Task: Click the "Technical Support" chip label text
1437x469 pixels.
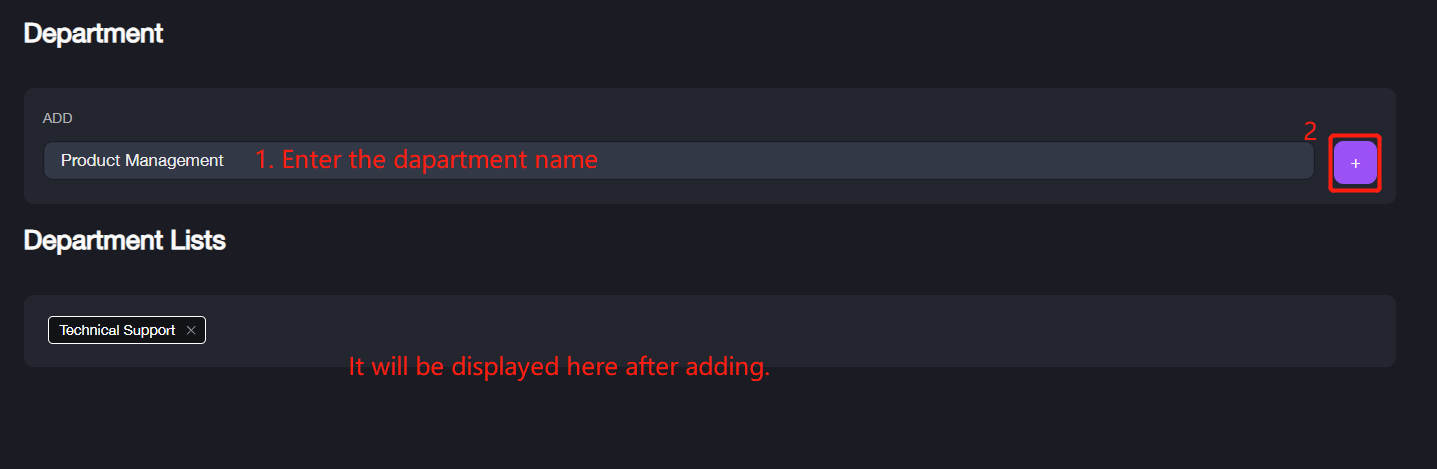Action: 117,330
